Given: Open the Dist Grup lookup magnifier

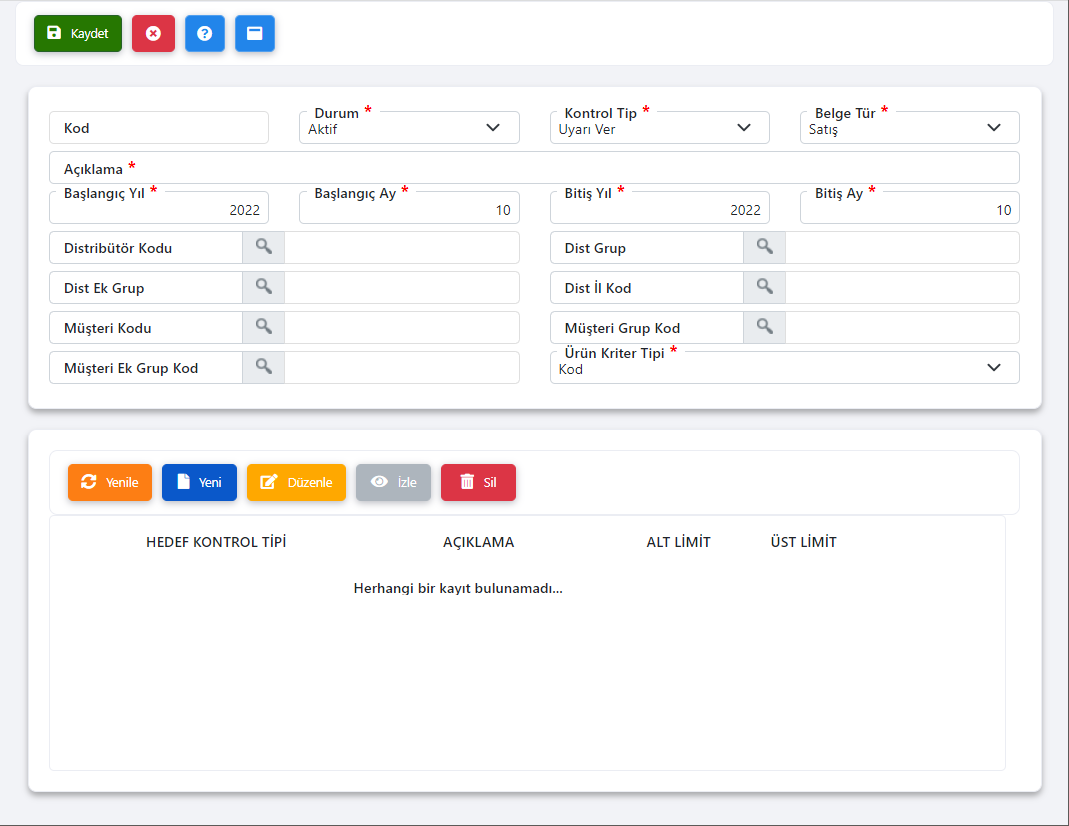Looking at the screenshot, I should pos(764,247).
